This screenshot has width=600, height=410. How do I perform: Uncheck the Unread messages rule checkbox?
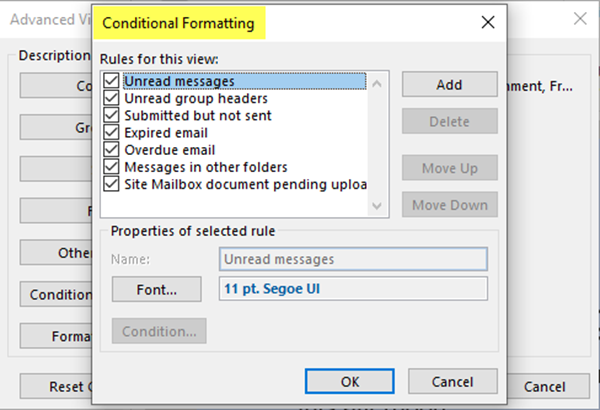click(111, 82)
